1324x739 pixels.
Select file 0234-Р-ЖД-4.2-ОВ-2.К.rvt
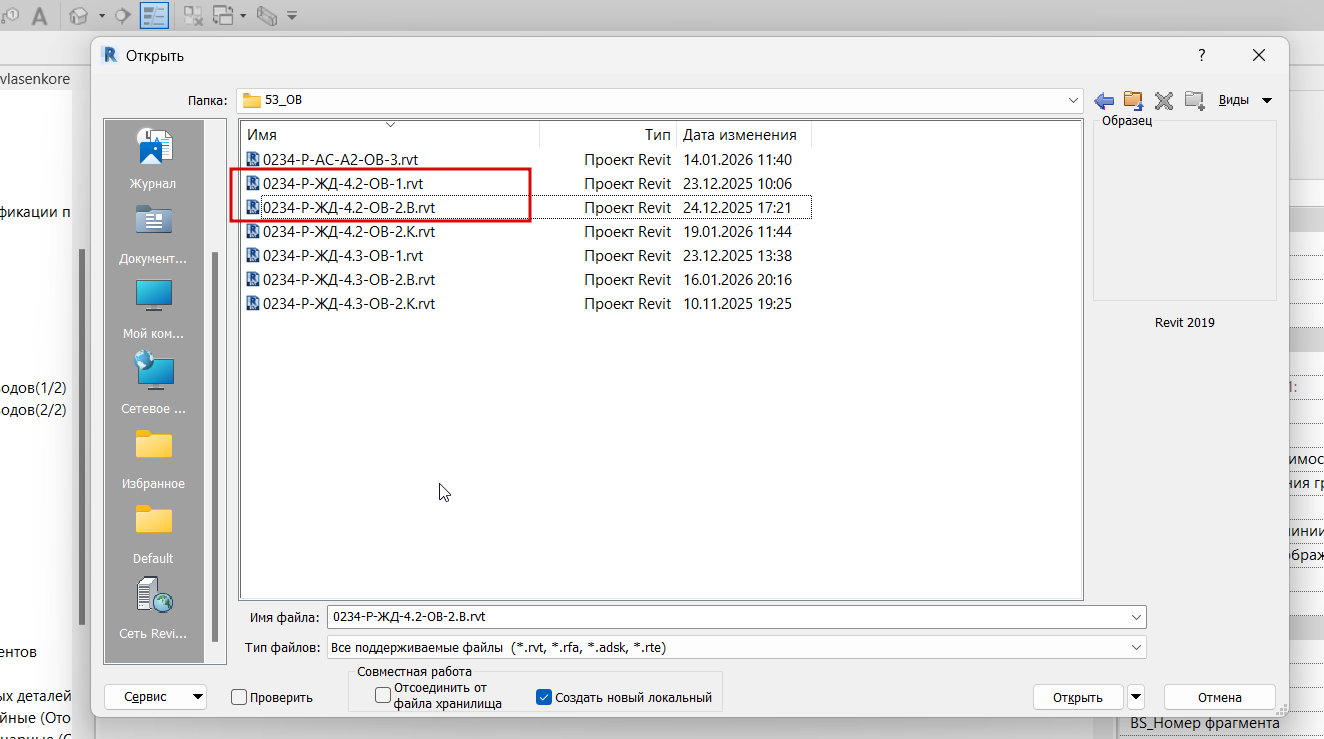coord(348,232)
